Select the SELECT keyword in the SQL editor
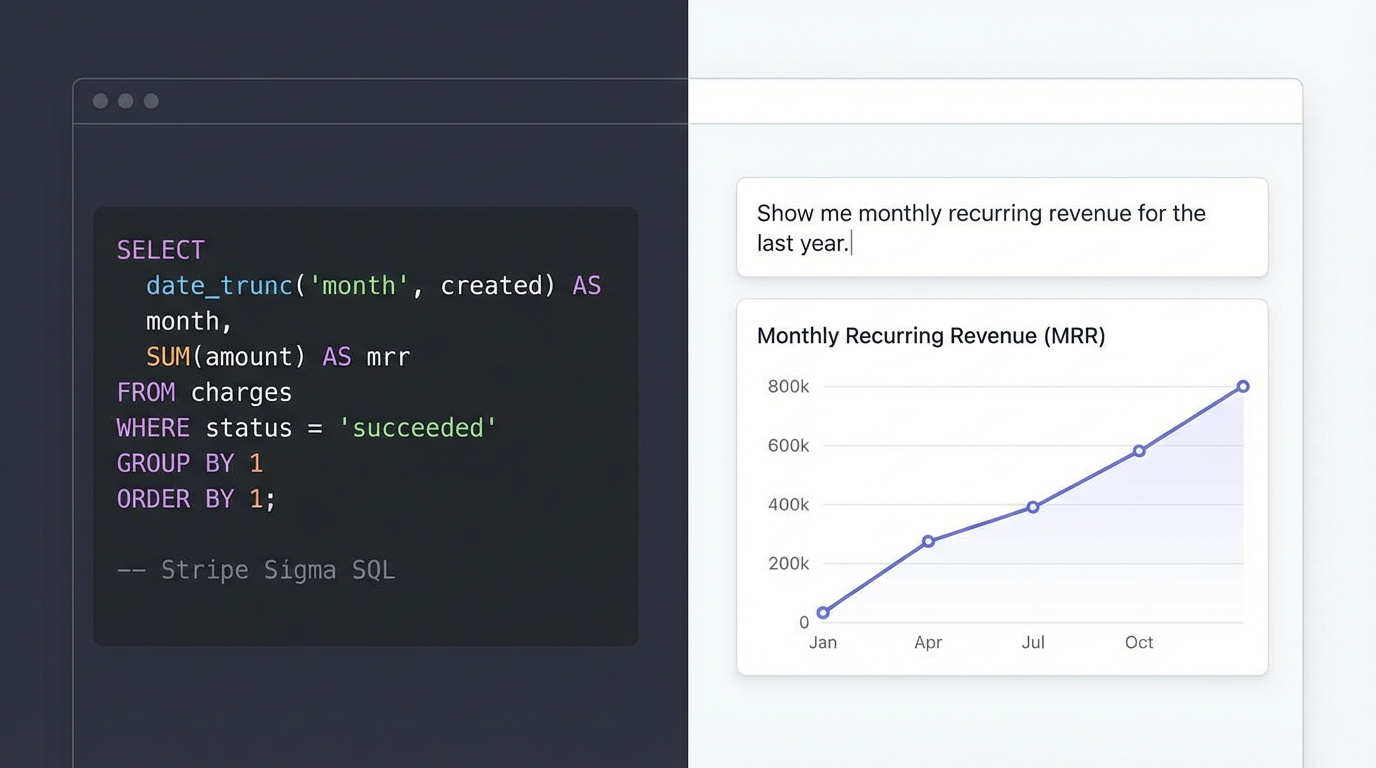The image size is (1376, 768). click(160, 249)
